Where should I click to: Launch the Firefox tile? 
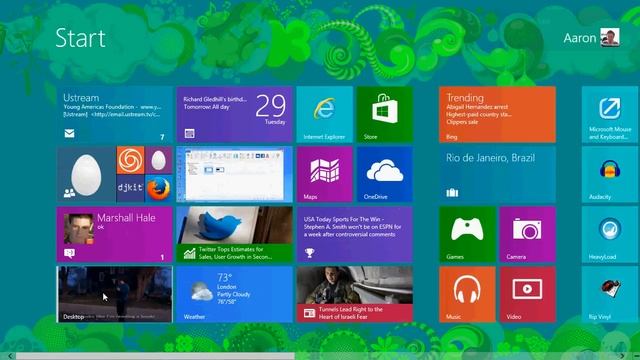159,189
